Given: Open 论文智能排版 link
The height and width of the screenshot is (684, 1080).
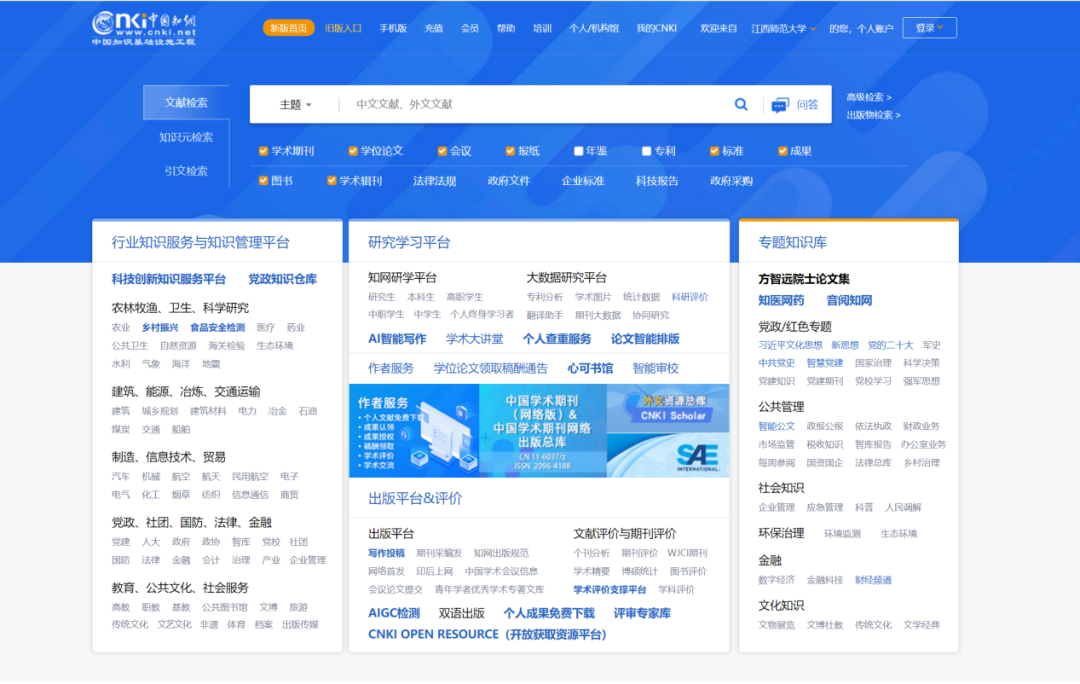Looking at the screenshot, I should coord(645,339).
